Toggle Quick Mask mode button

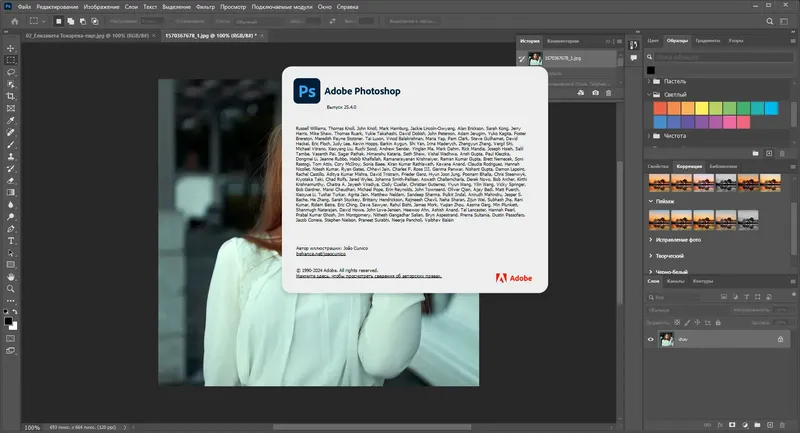(11, 339)
